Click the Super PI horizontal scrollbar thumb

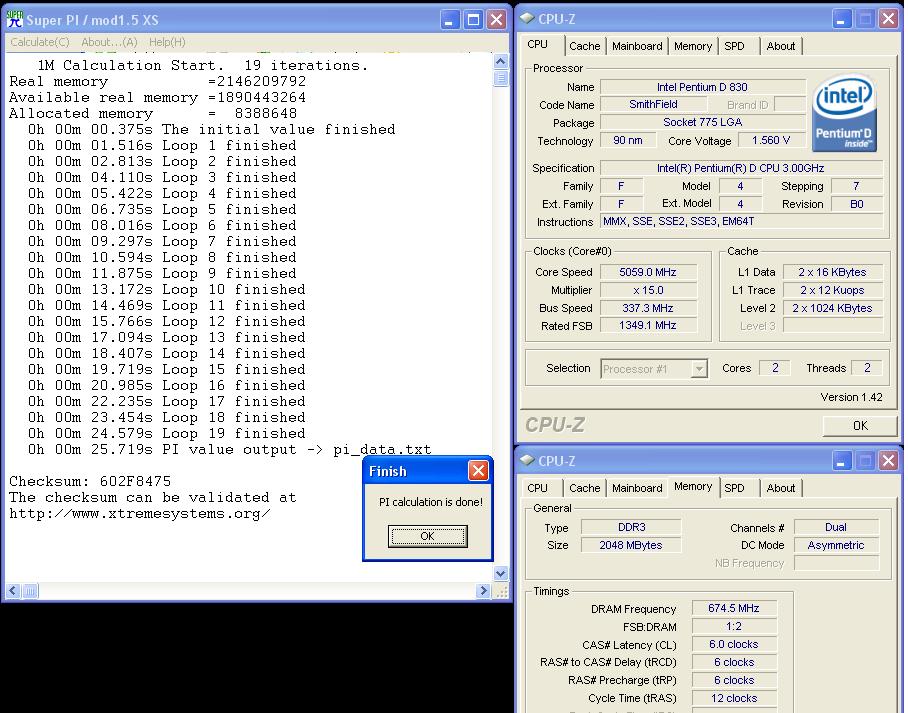[x=30, y=591]
